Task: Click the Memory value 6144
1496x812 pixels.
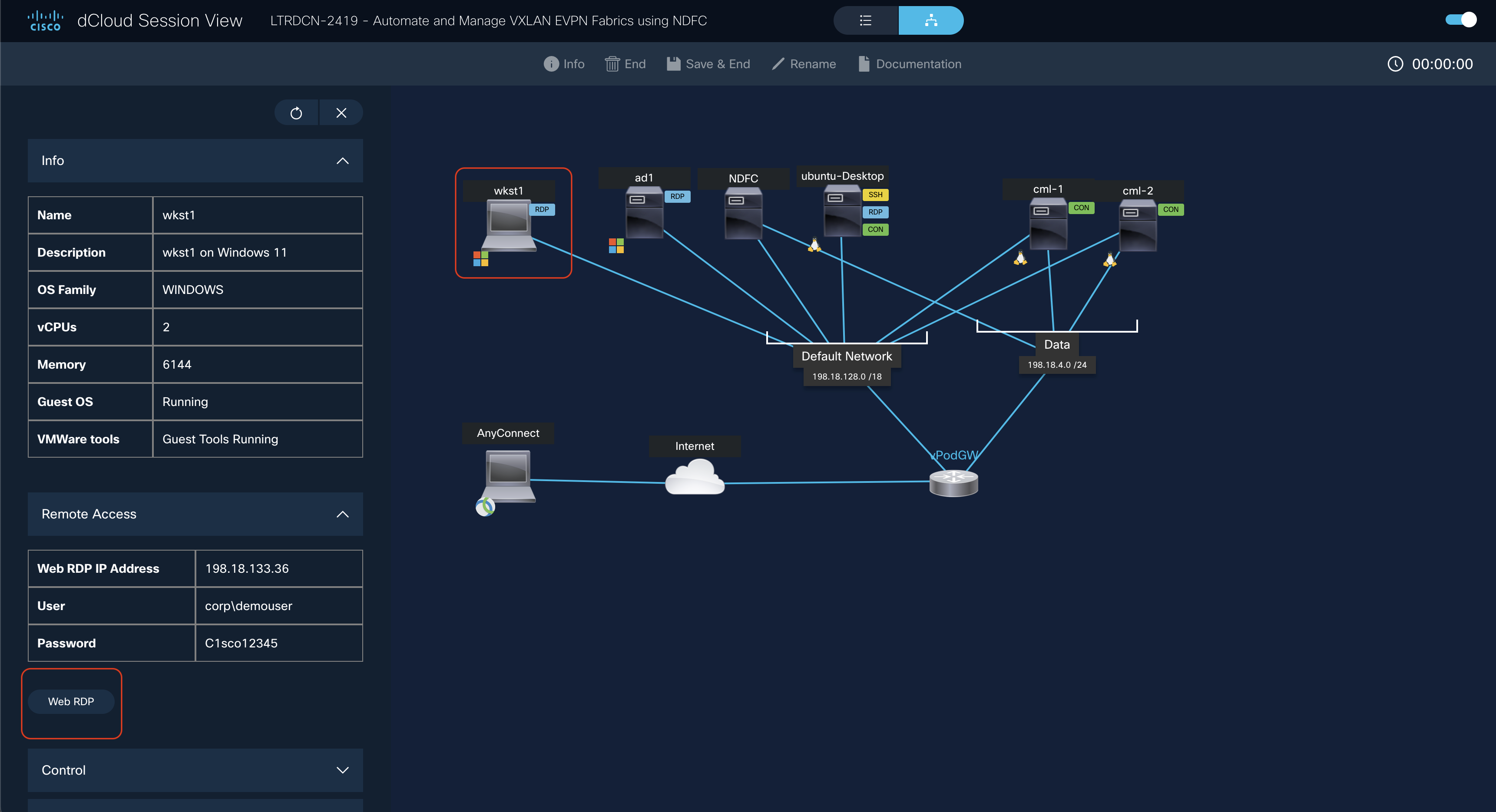Action: [177, 364]
